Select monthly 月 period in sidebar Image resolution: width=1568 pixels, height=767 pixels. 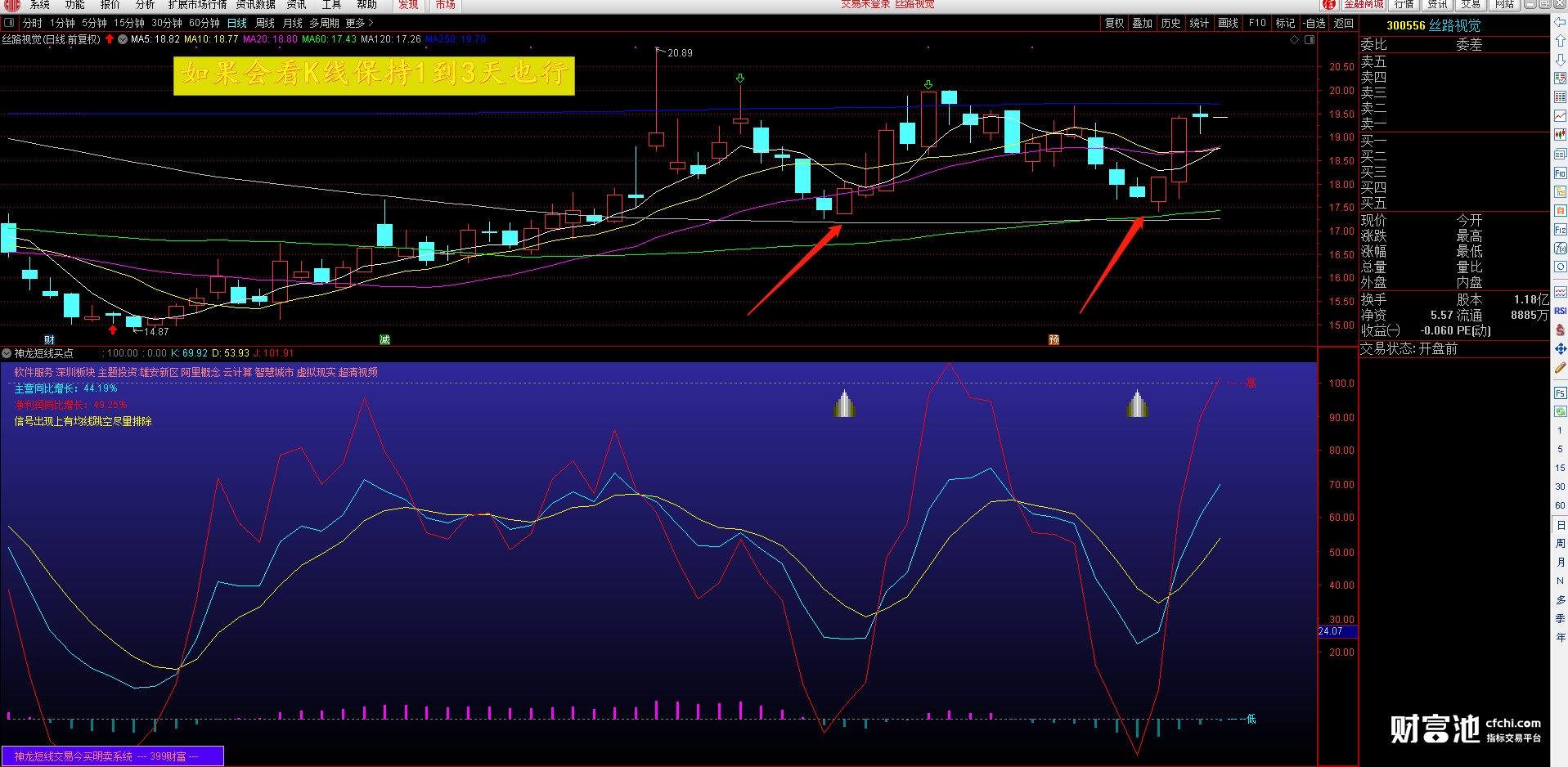click(x=1560, y=562)
